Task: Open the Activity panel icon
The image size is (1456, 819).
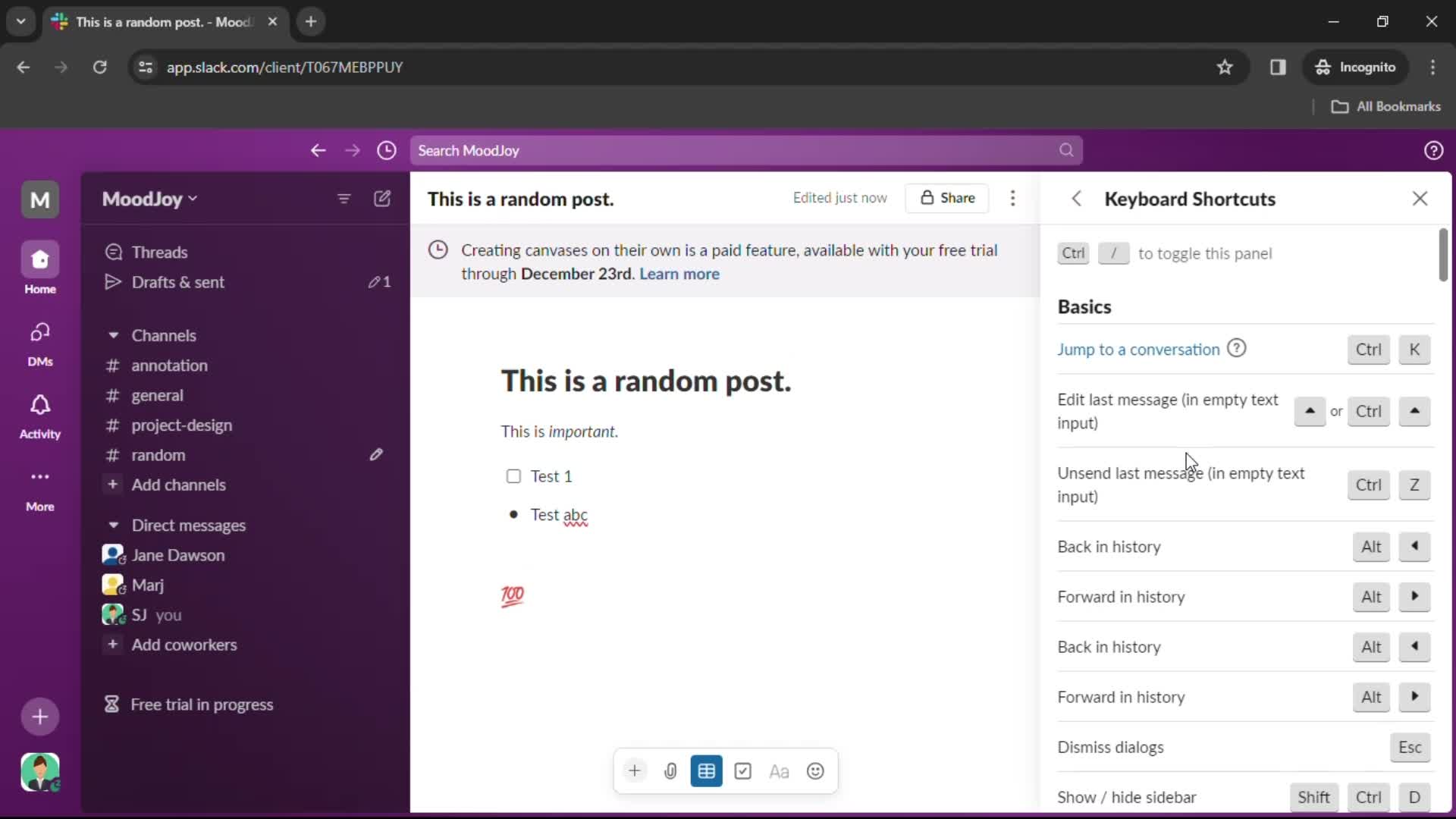Action: (40, 404)
